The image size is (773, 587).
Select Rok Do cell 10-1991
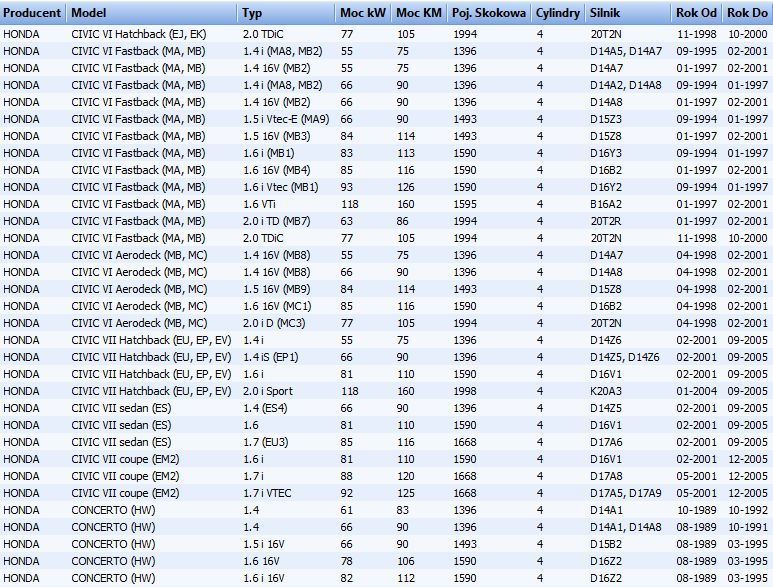pos(747,527)
